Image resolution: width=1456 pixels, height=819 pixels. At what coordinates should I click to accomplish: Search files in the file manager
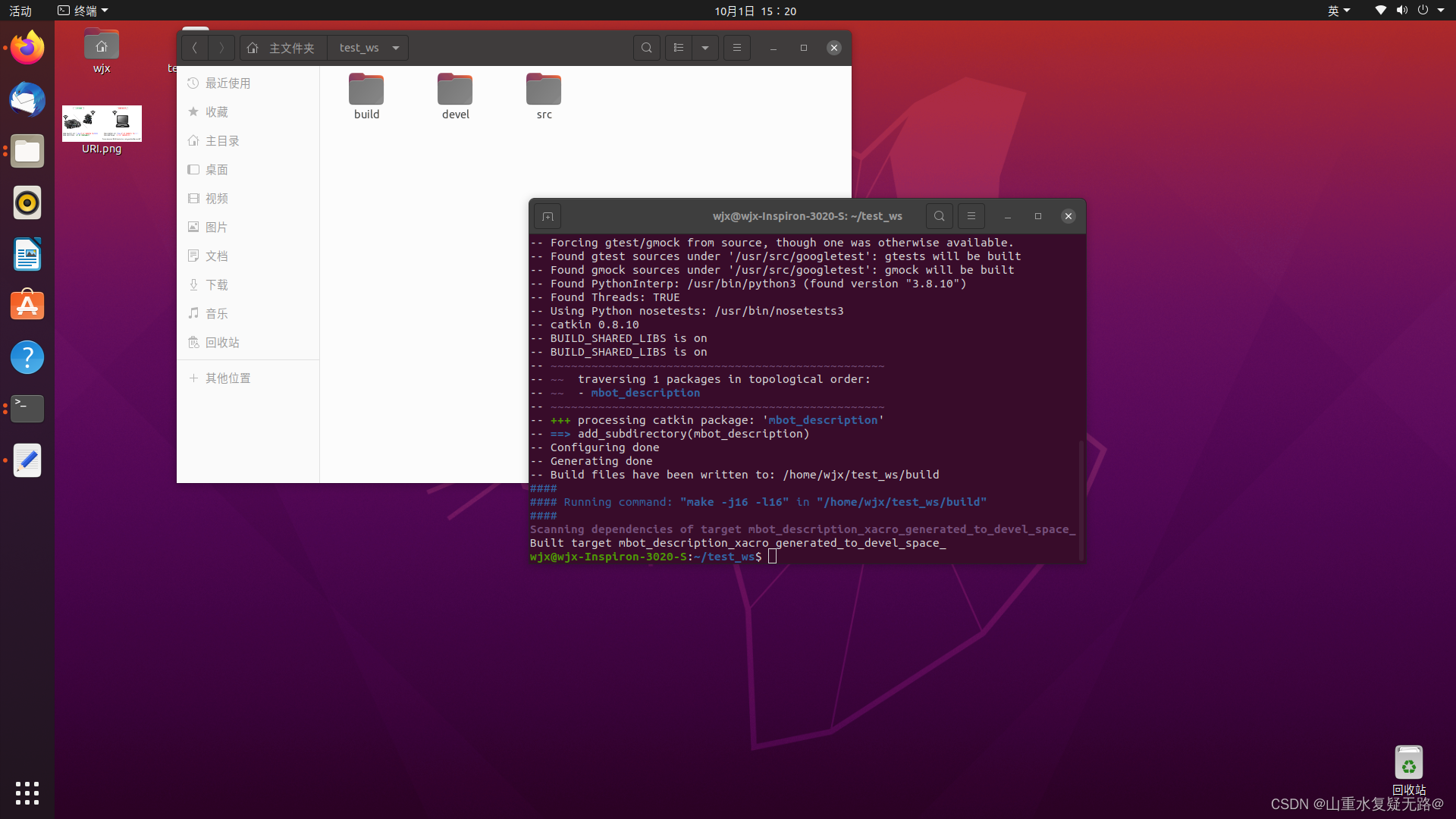click(x=647, y=48)
